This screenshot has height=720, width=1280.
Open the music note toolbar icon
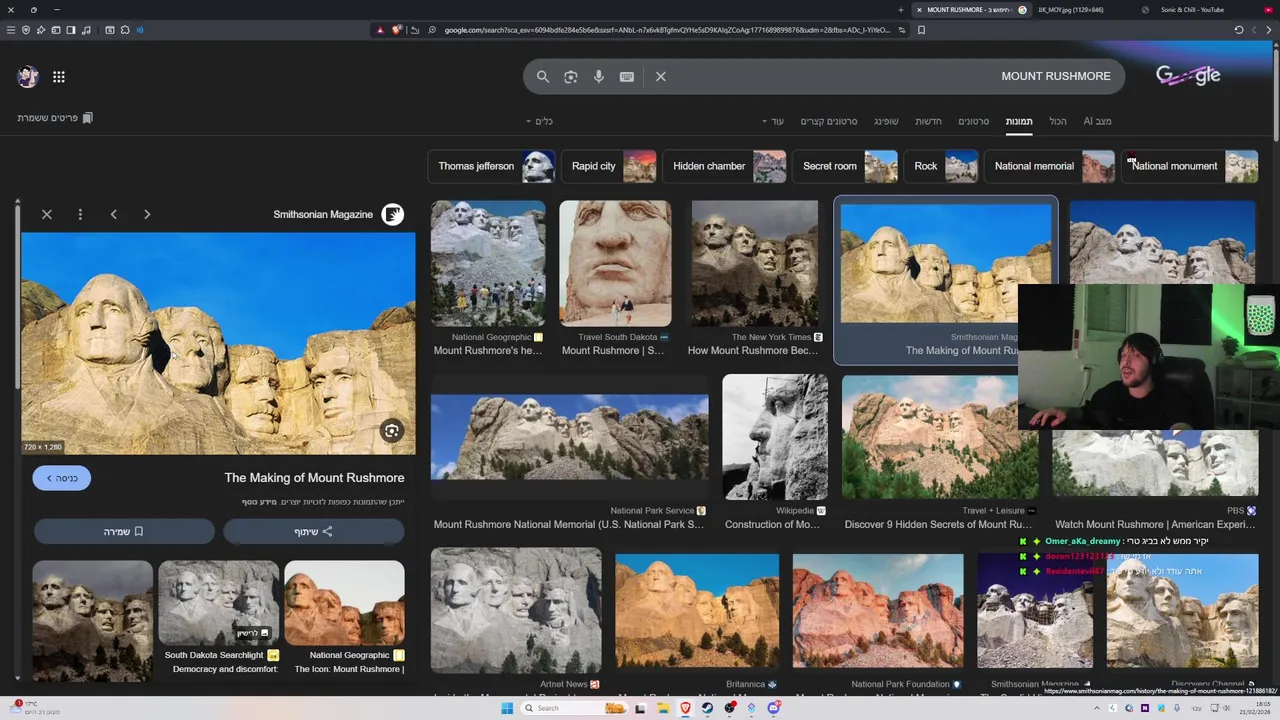[x=85, y=30]
